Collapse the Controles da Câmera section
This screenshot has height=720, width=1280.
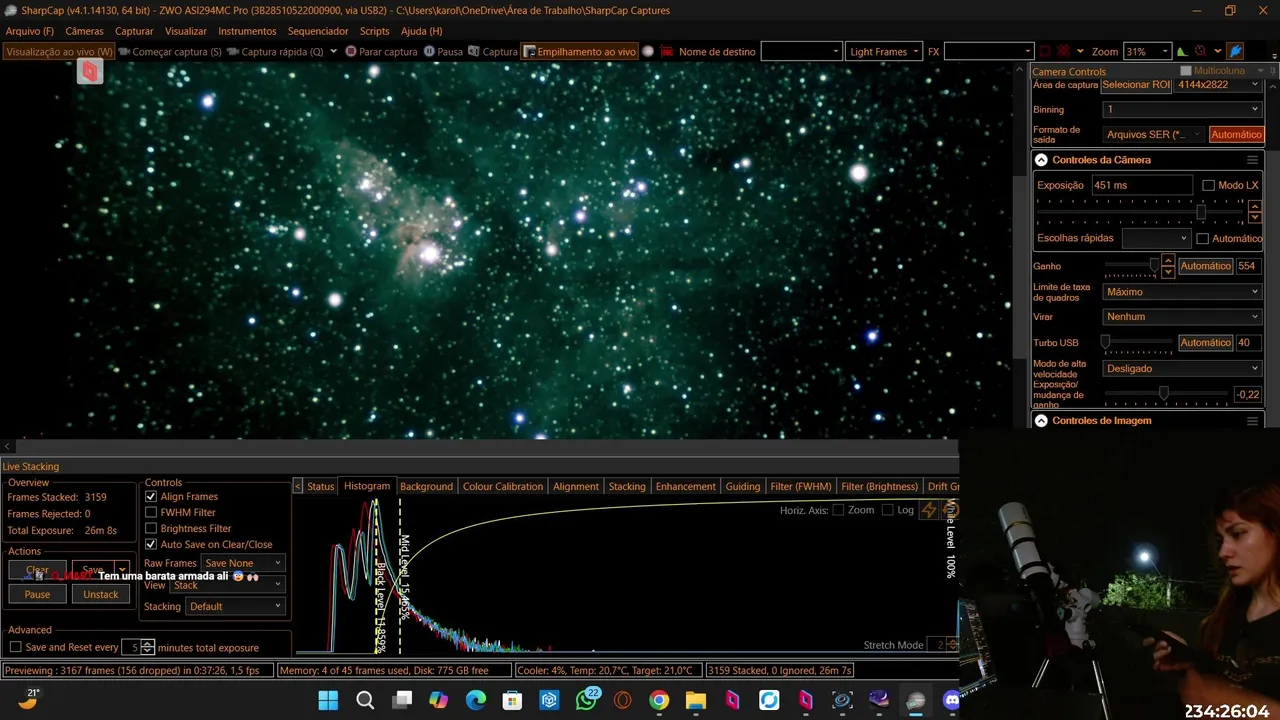(x=1041, y=160)
